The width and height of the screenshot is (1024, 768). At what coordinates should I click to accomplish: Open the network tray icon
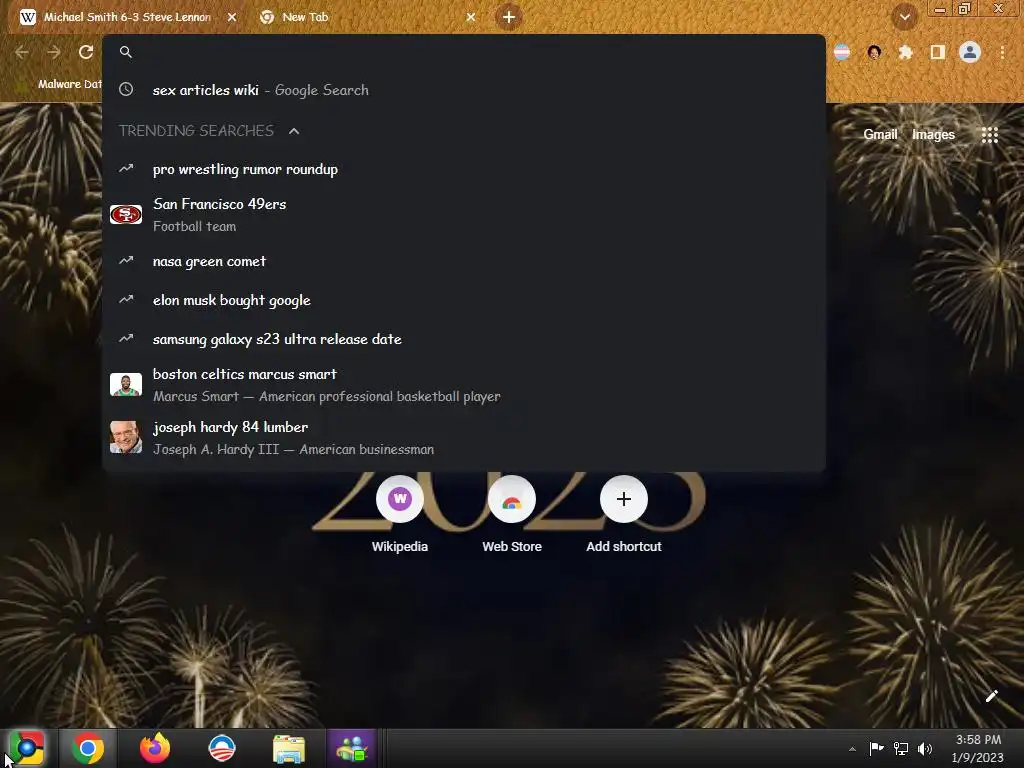point(901,748)
